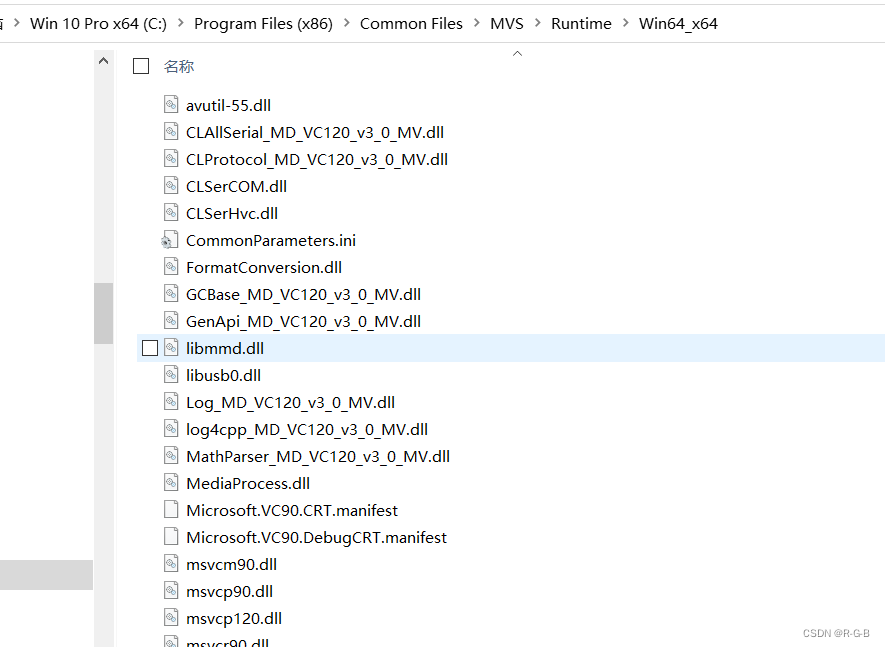Click the CLSerCOM.dll file icon
Image resolution: width=885 pixels, height=647 pixels.
coord(171,186)
